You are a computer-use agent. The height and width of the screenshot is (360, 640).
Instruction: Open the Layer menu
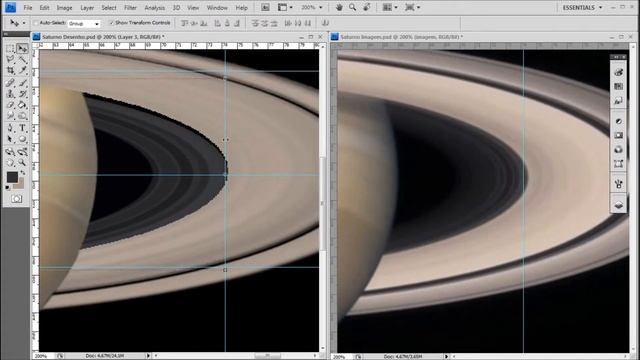(87, 8)
